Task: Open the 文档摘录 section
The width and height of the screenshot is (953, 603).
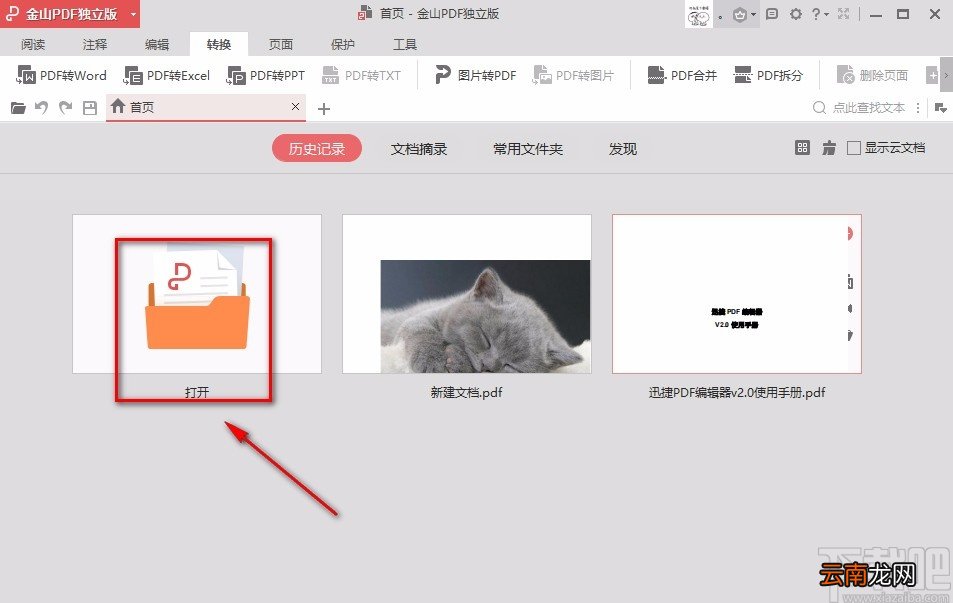Action: click(x=419, y=149)
